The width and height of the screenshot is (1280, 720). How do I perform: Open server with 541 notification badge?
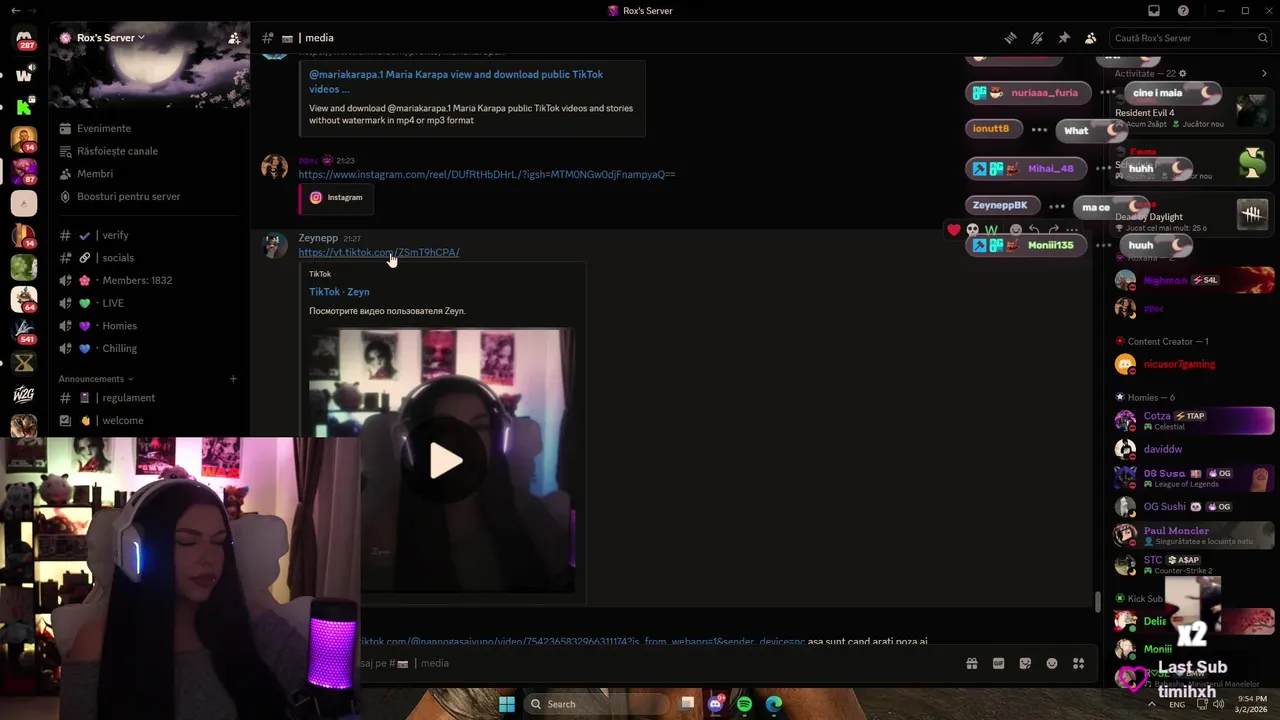pos(24,330)
